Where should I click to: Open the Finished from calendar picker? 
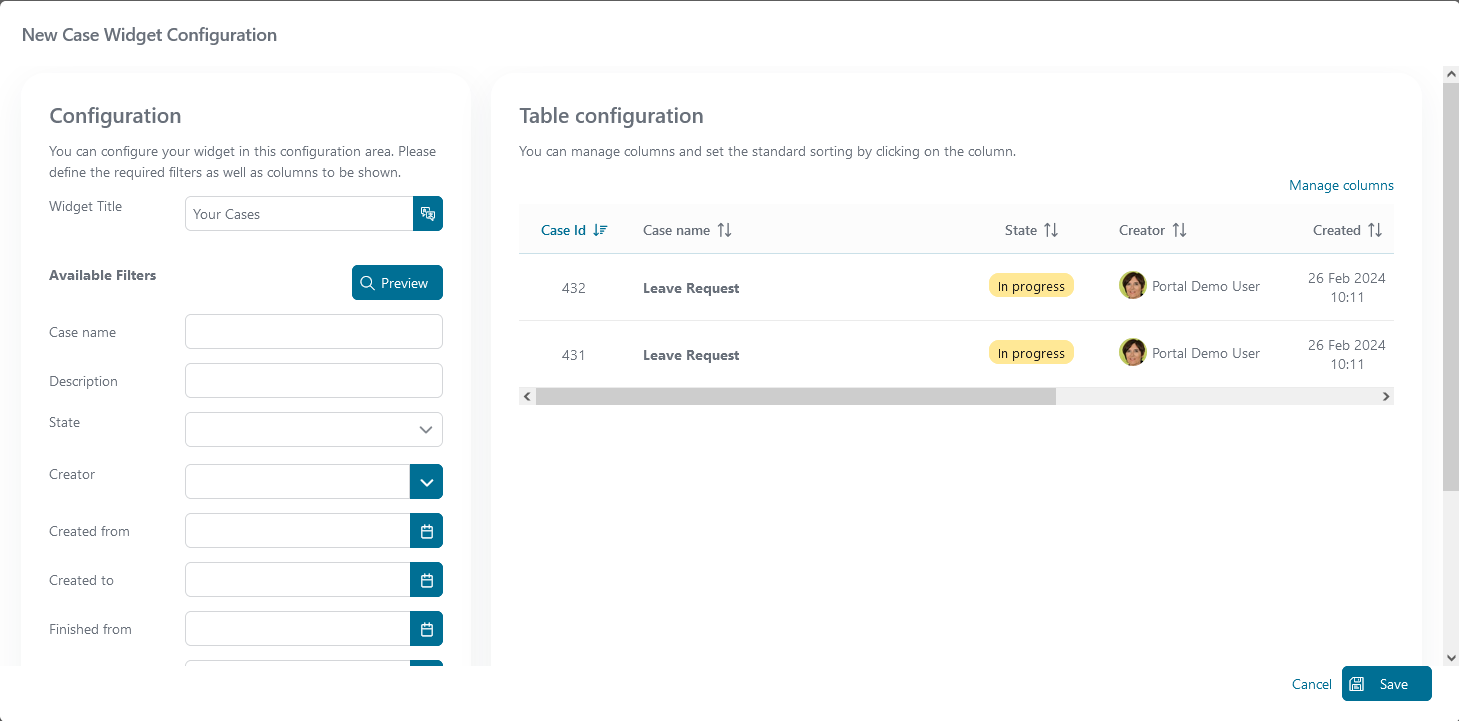[427, 629]
